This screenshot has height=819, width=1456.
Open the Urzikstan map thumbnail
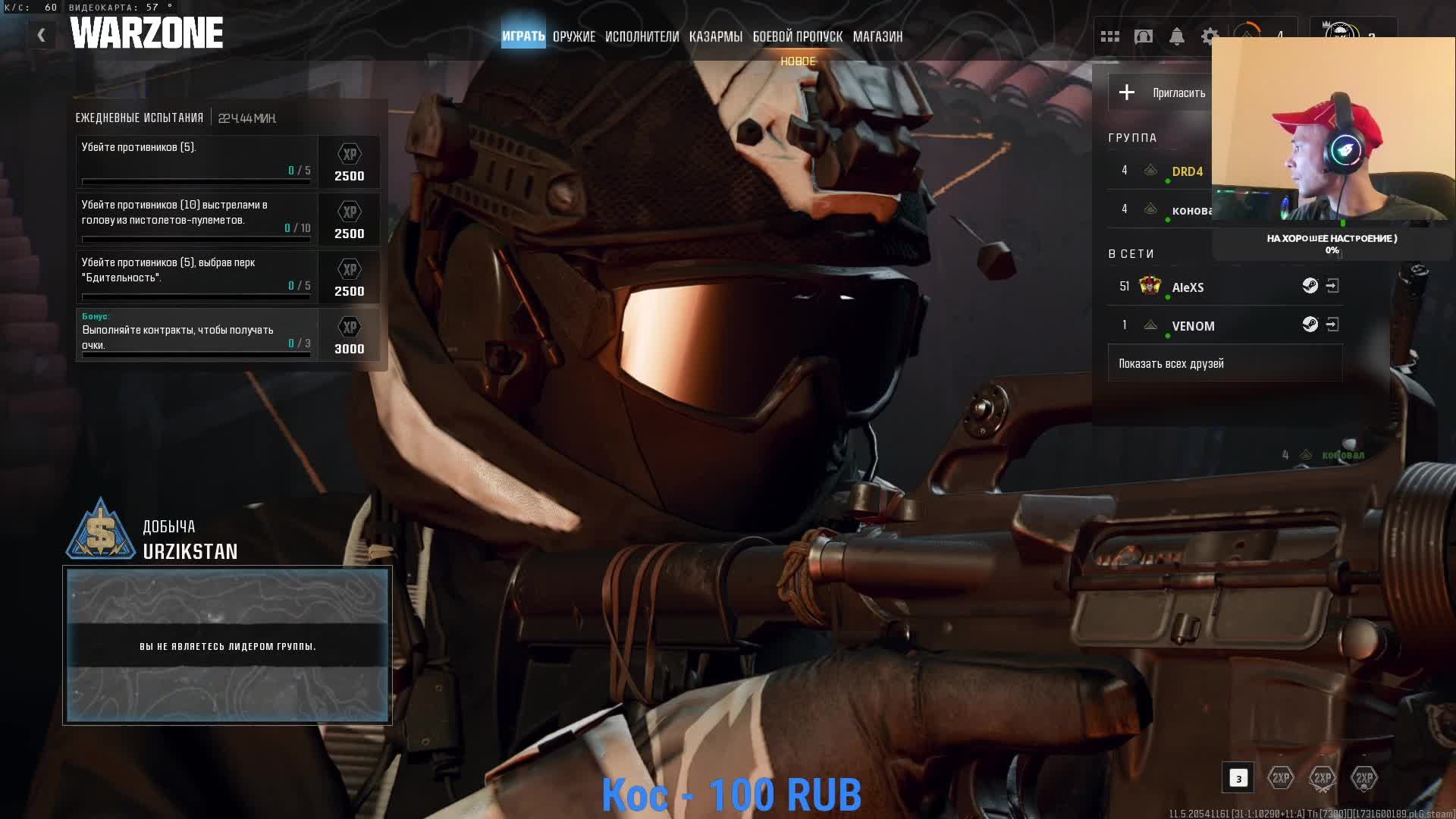point(227,645)
